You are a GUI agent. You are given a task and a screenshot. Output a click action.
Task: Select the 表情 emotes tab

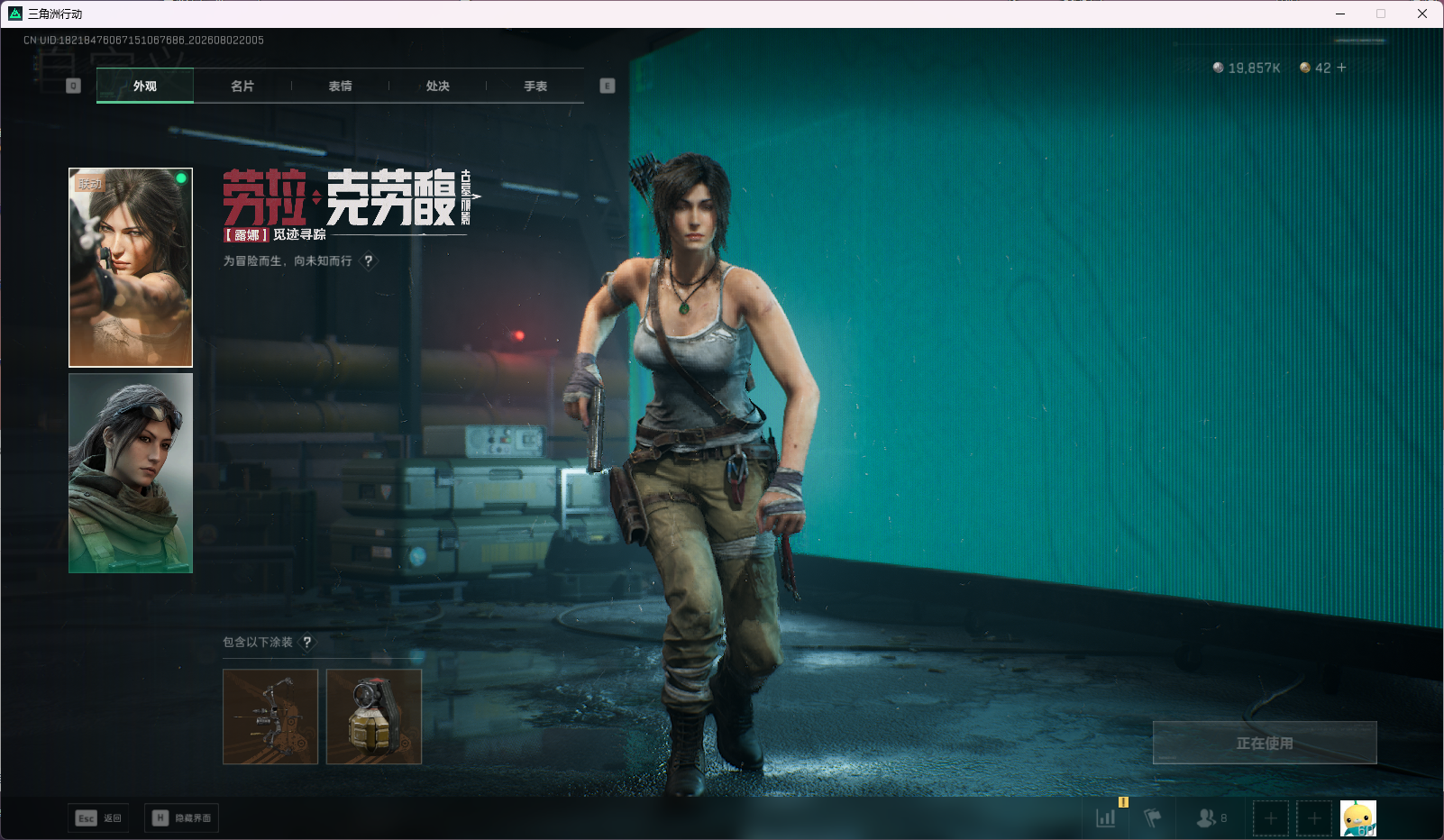point(340,86)
